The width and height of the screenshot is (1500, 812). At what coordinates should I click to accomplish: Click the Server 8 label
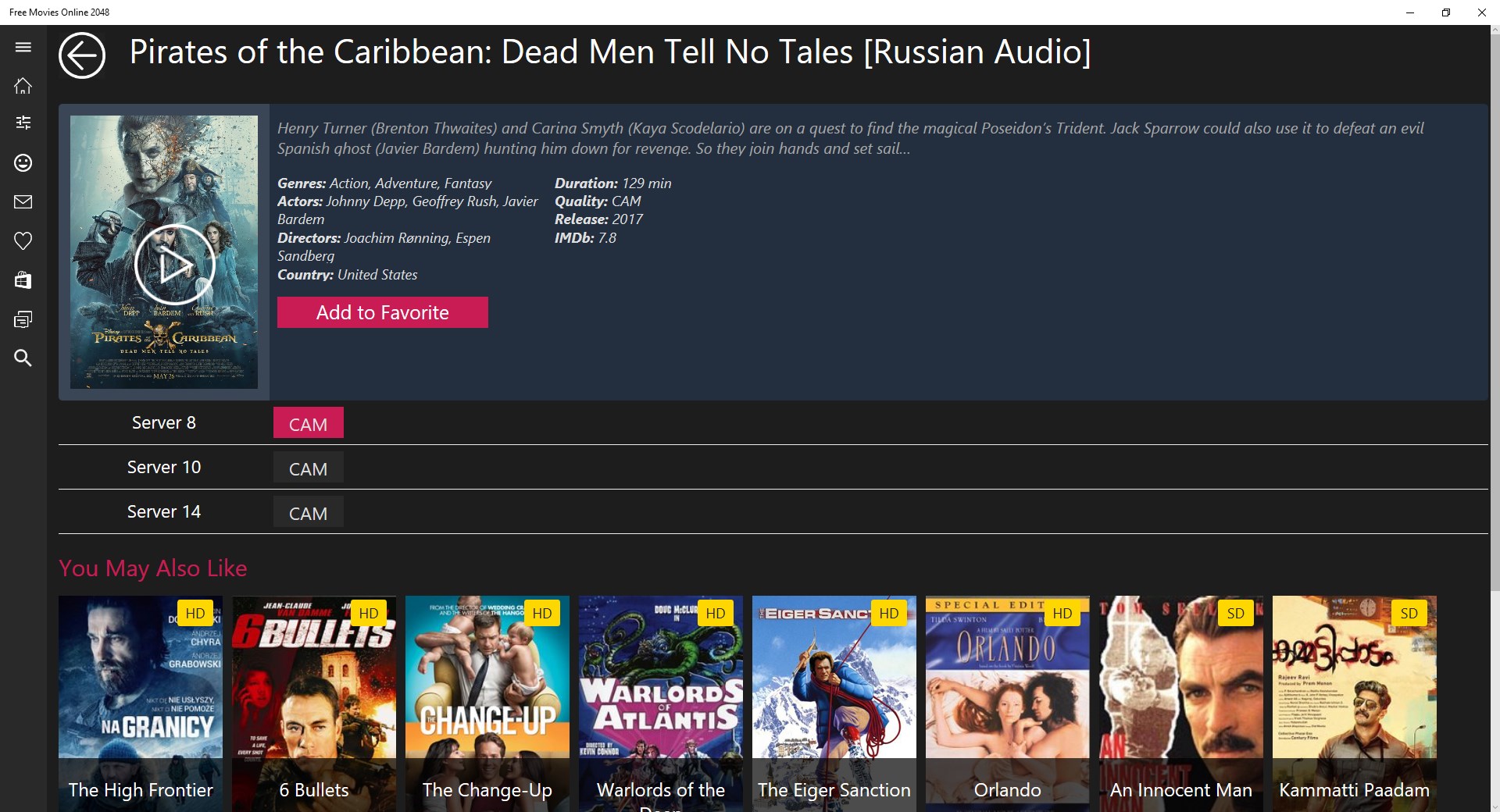pos(164,422)
